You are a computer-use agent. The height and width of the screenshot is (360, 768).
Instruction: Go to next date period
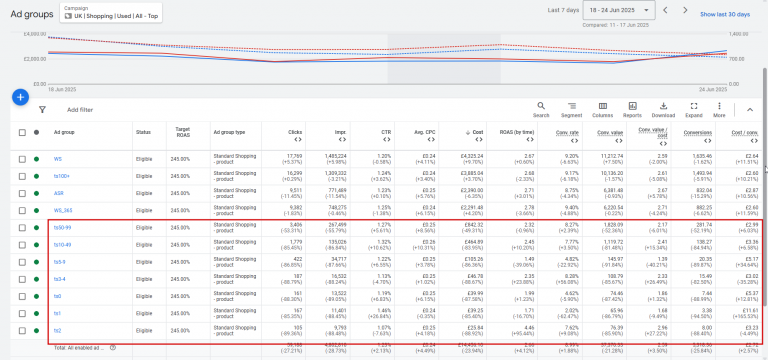click(685, 10)
